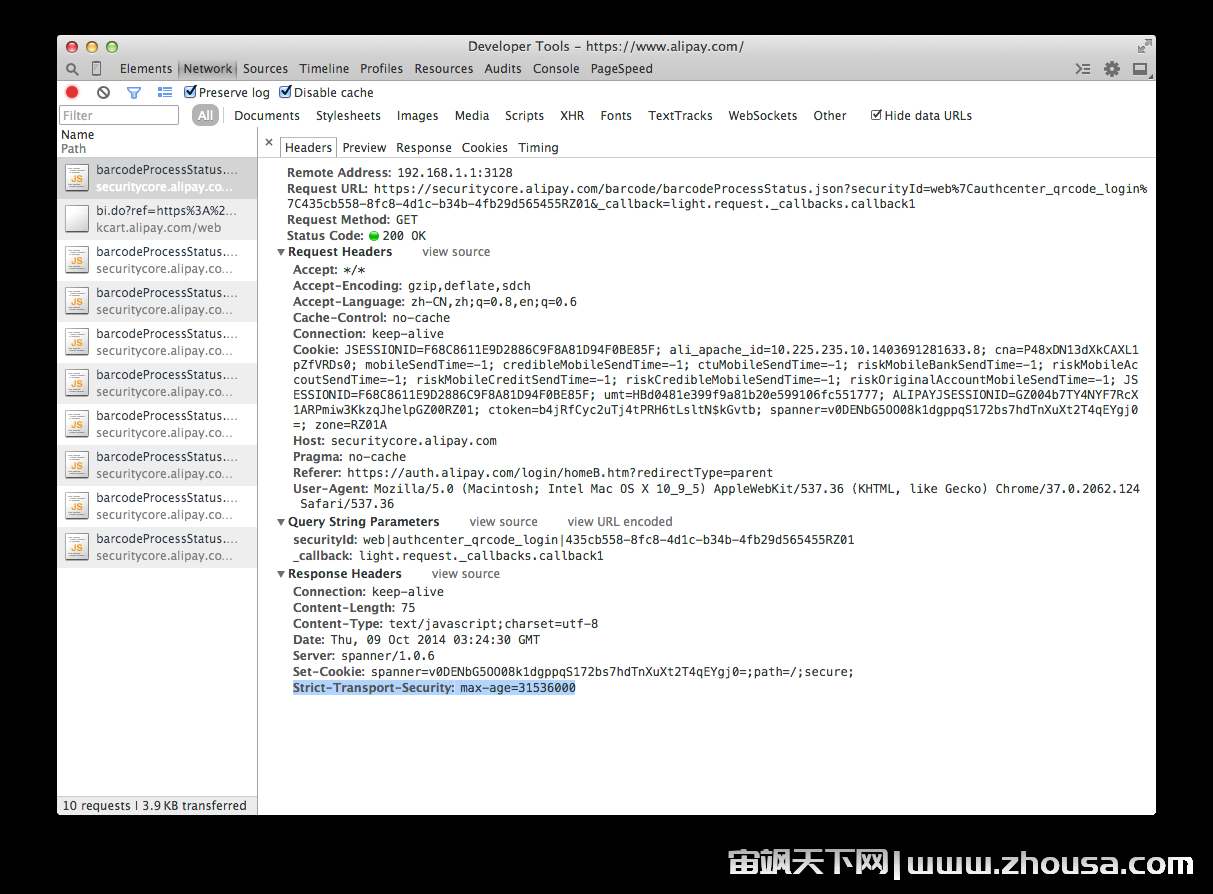1213x894 pixels.
Task: Open the Audits panel
Action: (503, 69)
